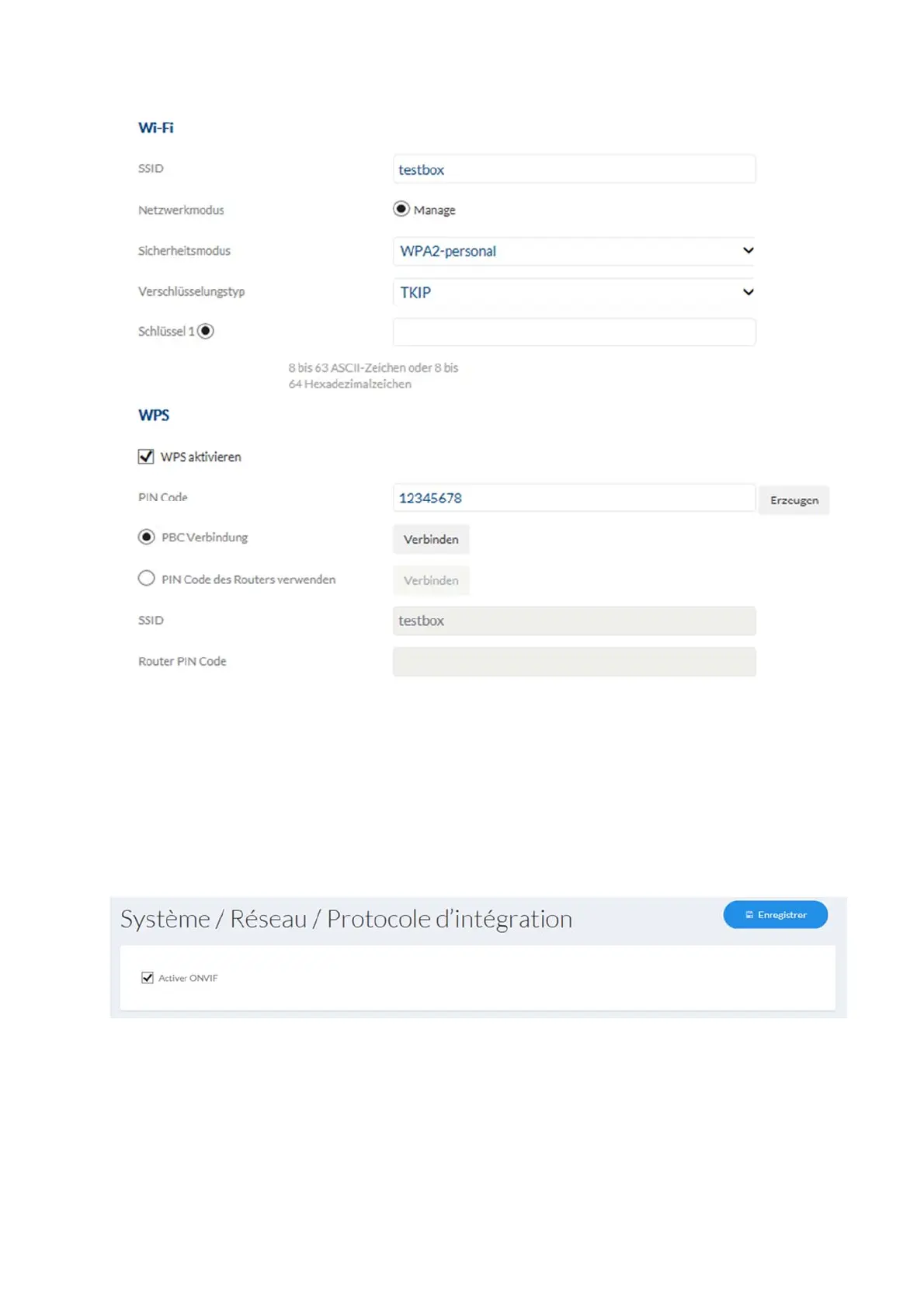Click the PIN Code field showing 12345678
The height and width of the screenshot is (1308, 924).
(x=573, y=498)
